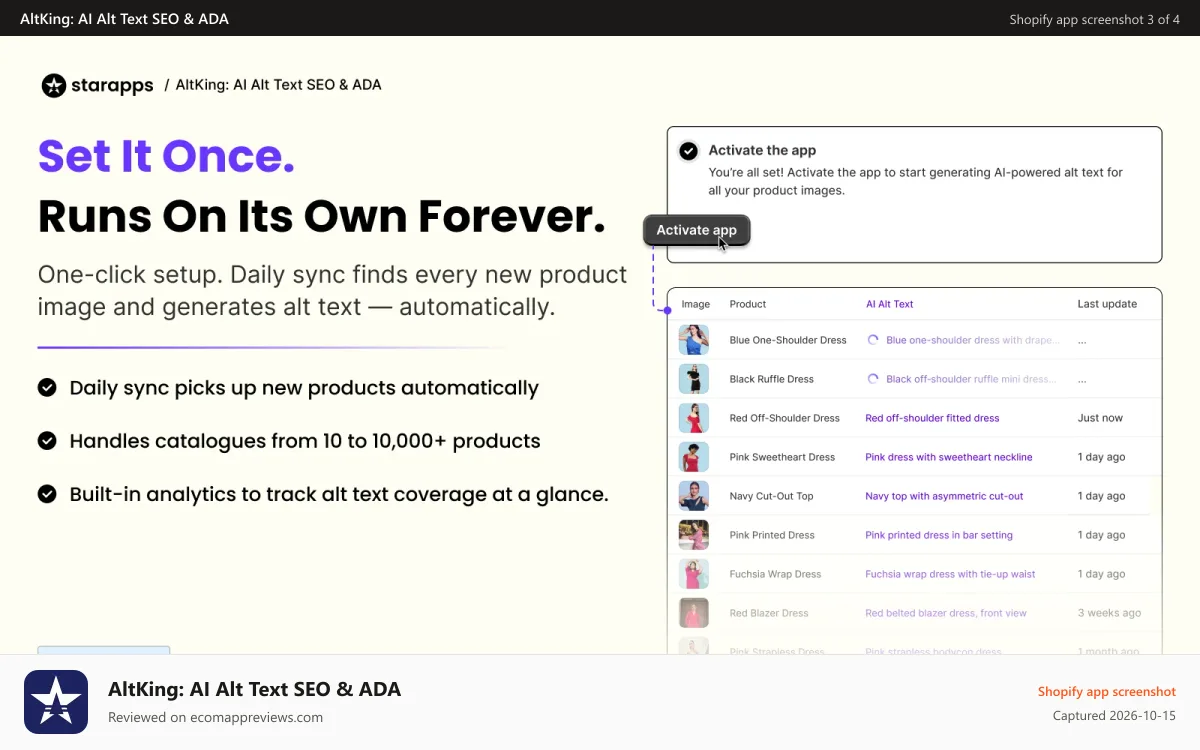Click the check icon beside Built-in analytics bullet
Image resolution: width=1200 pixels, height=750 pixels.
point(47,493)
